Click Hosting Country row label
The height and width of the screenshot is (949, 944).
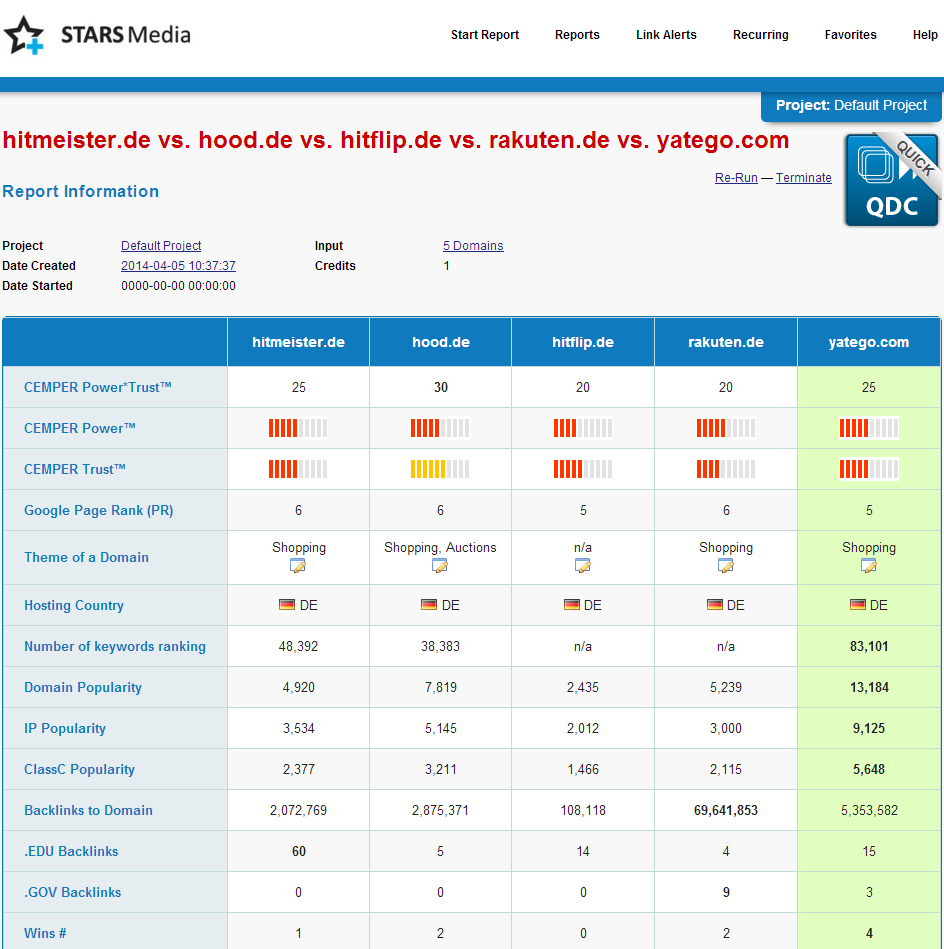point(74,605)
